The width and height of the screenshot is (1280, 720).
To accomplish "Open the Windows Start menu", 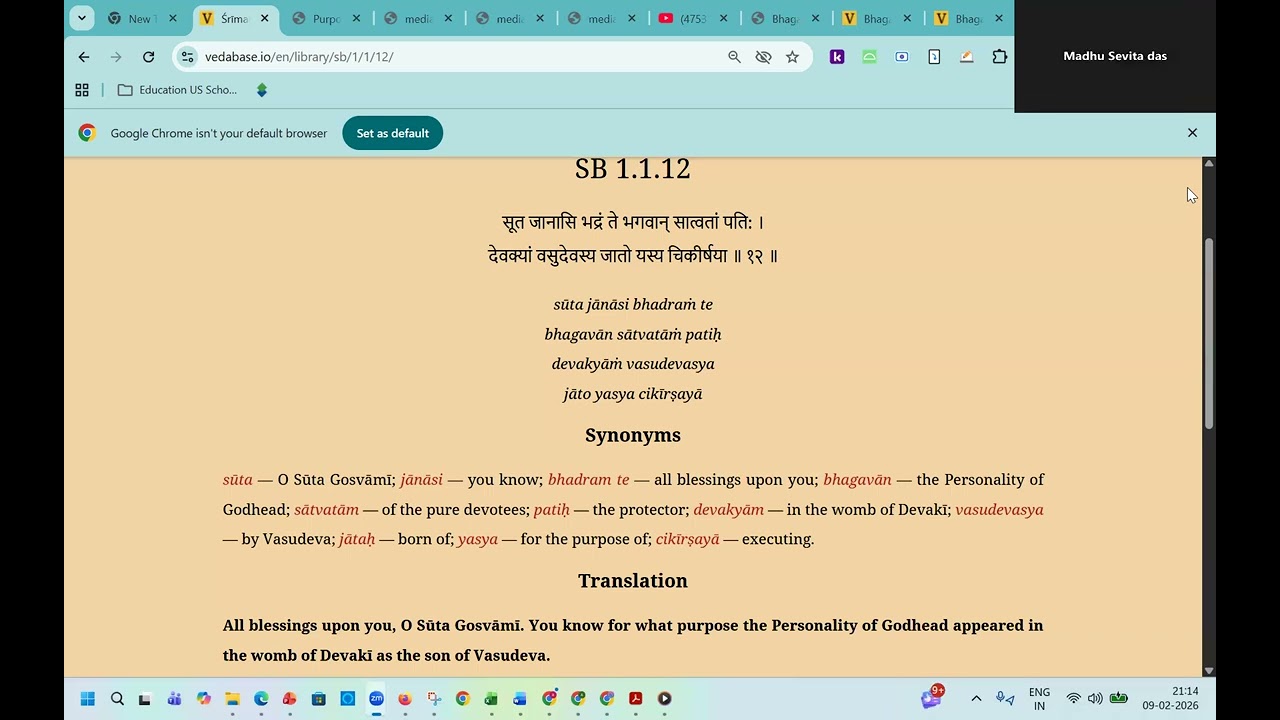I will pyautogui.click(x=87, y=699).
